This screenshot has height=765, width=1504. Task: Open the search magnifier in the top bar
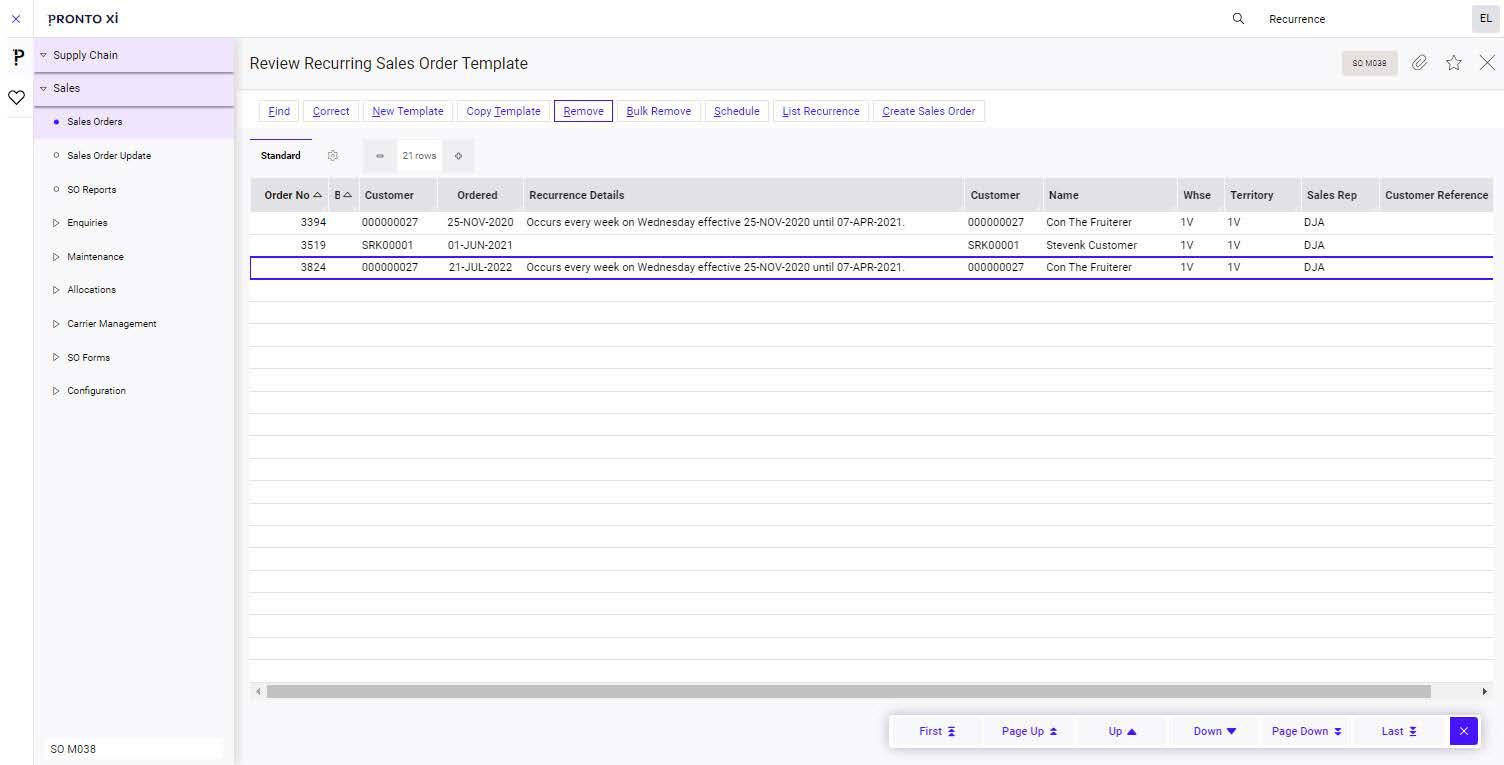point(1238,18)
